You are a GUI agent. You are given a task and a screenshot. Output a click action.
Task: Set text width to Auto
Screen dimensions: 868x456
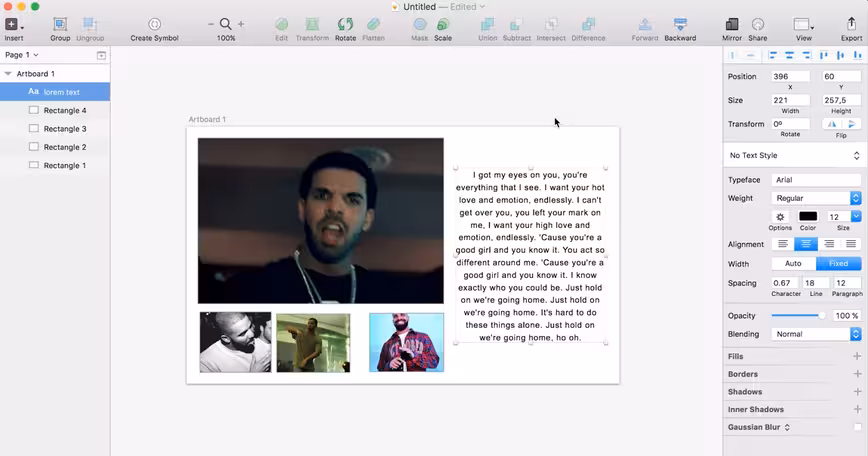click(x=793, y=263)
